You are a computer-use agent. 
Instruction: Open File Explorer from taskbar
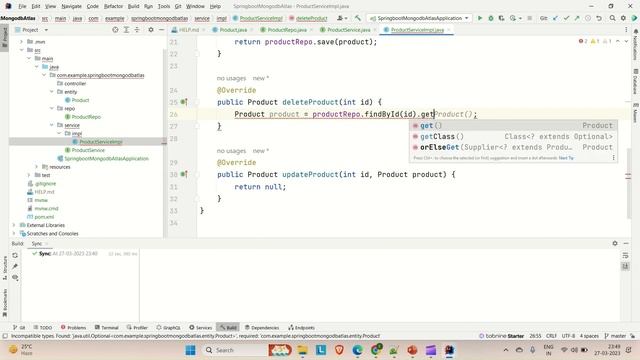point(302,350)
